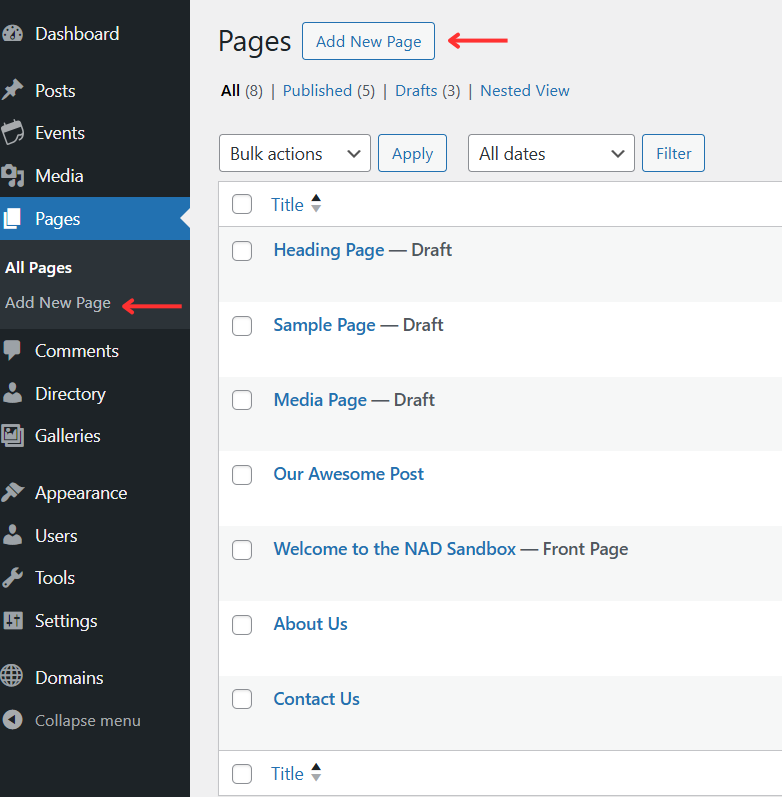Open Appearance using the paintbrush icon
Viewport: 782px width, 797px height.
(12, 493)
